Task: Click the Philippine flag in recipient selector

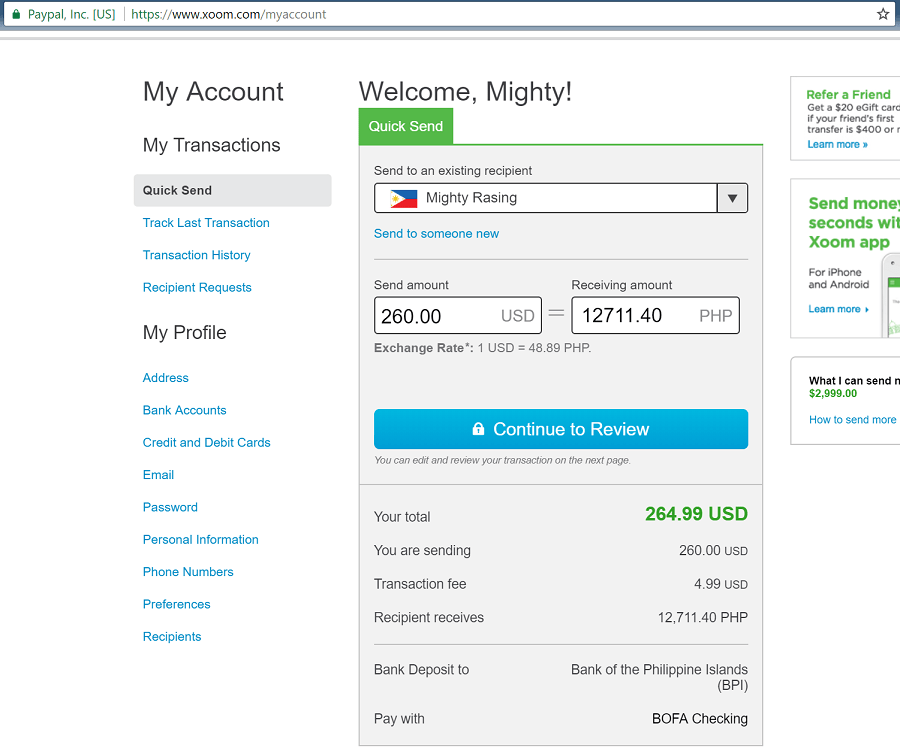Action: tap(404, 198)
